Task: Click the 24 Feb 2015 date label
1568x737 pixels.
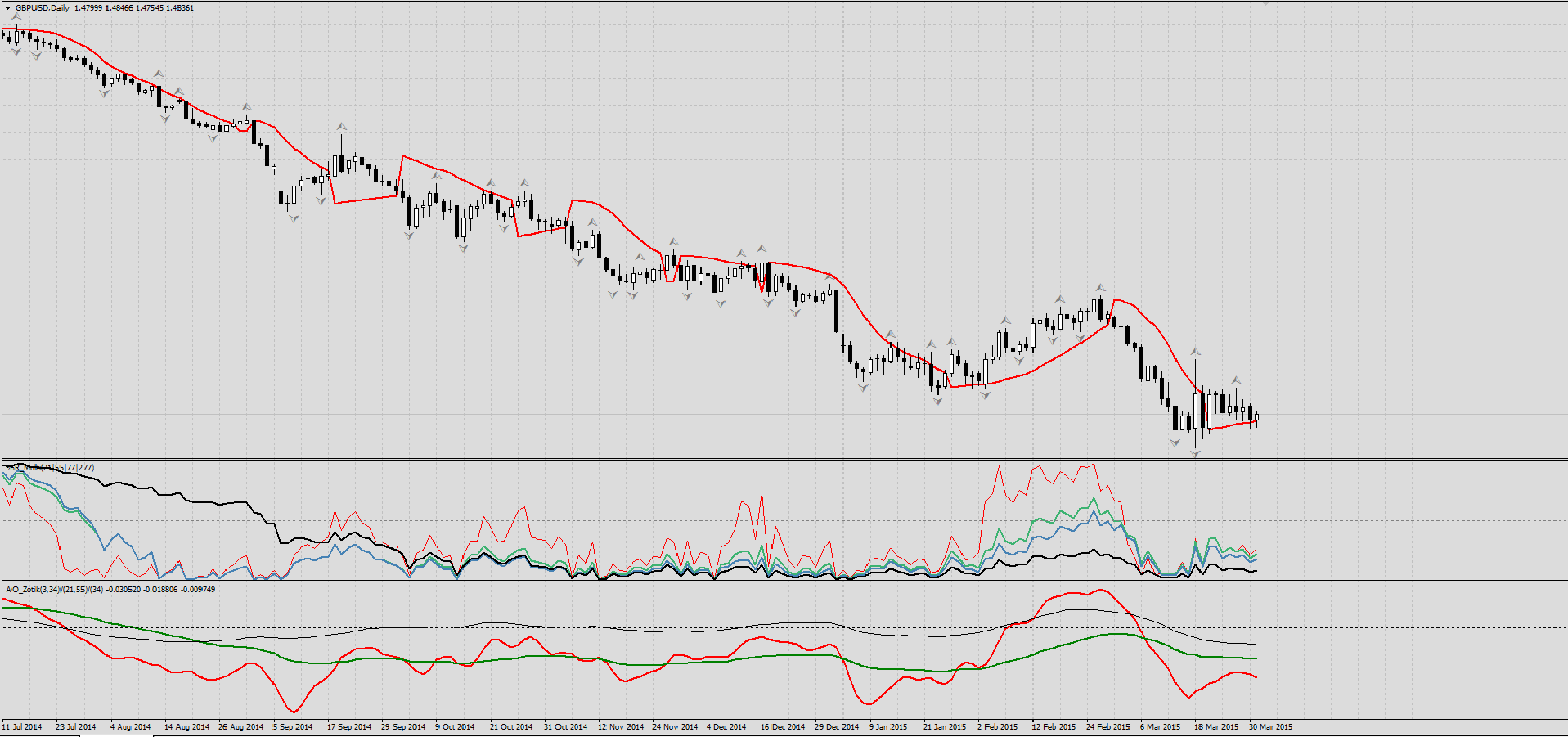Action: click(1108, 726)
